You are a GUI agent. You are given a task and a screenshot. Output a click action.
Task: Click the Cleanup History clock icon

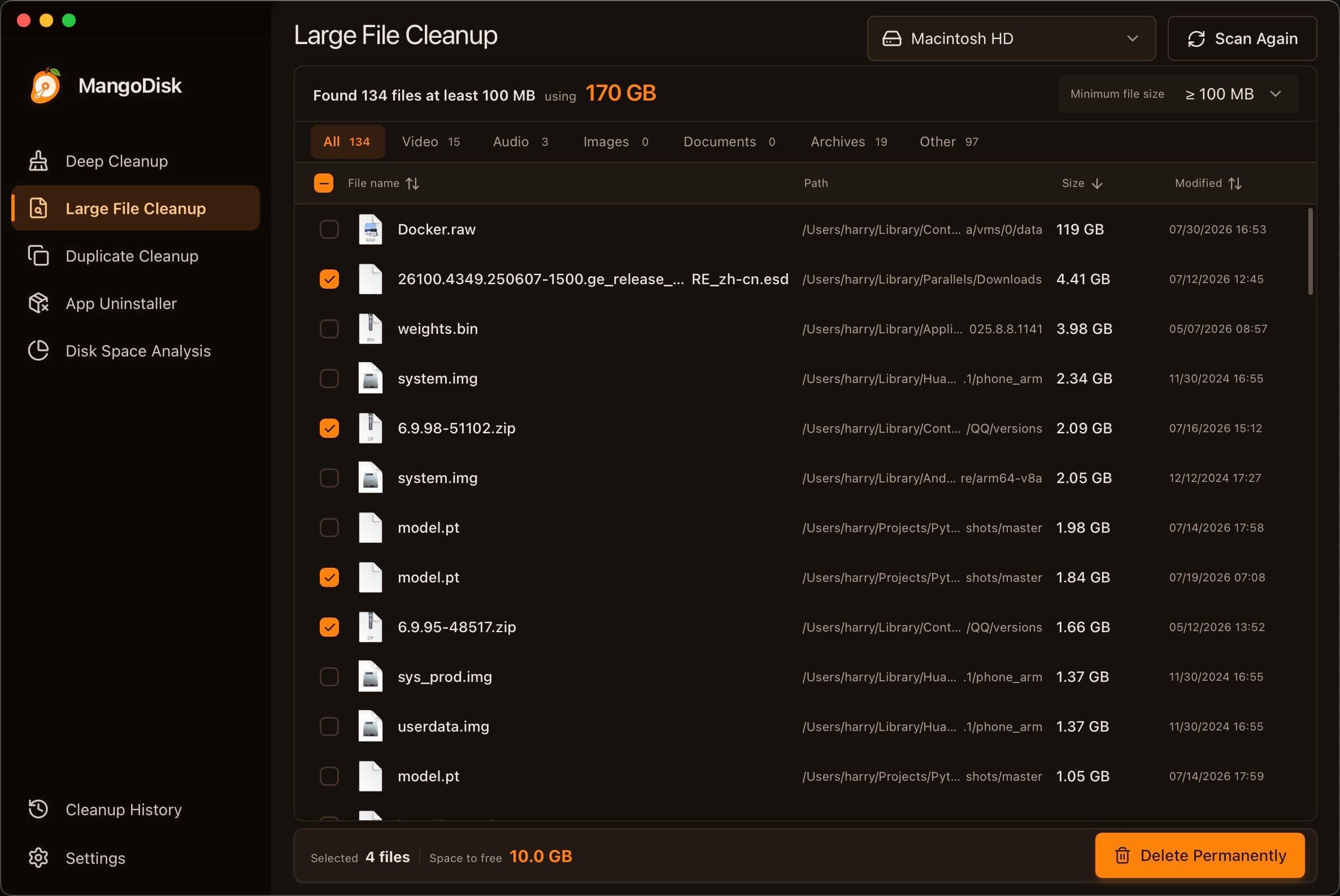(38, 809)
